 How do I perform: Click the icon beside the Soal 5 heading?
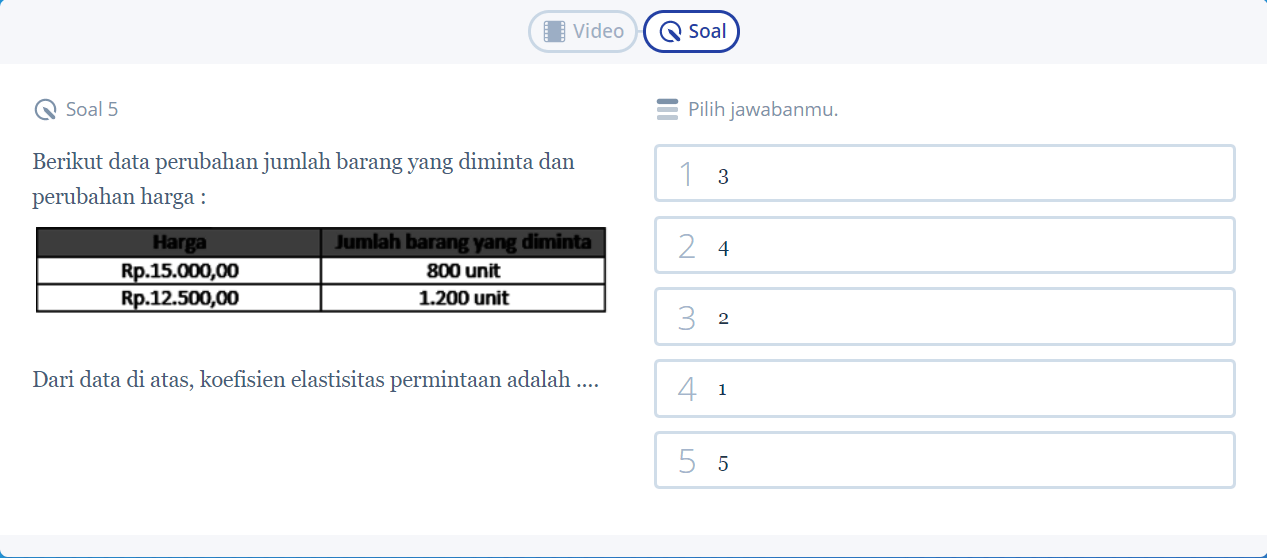tap(45, 110)
